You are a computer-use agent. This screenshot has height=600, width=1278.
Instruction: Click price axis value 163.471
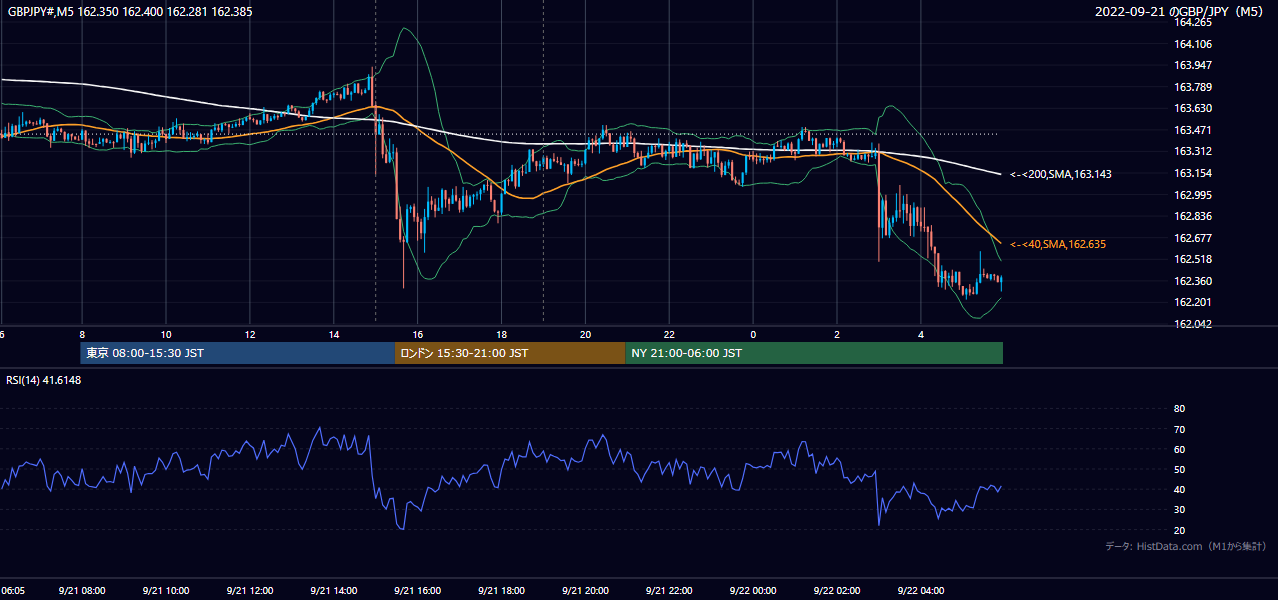coord(1193,130)
